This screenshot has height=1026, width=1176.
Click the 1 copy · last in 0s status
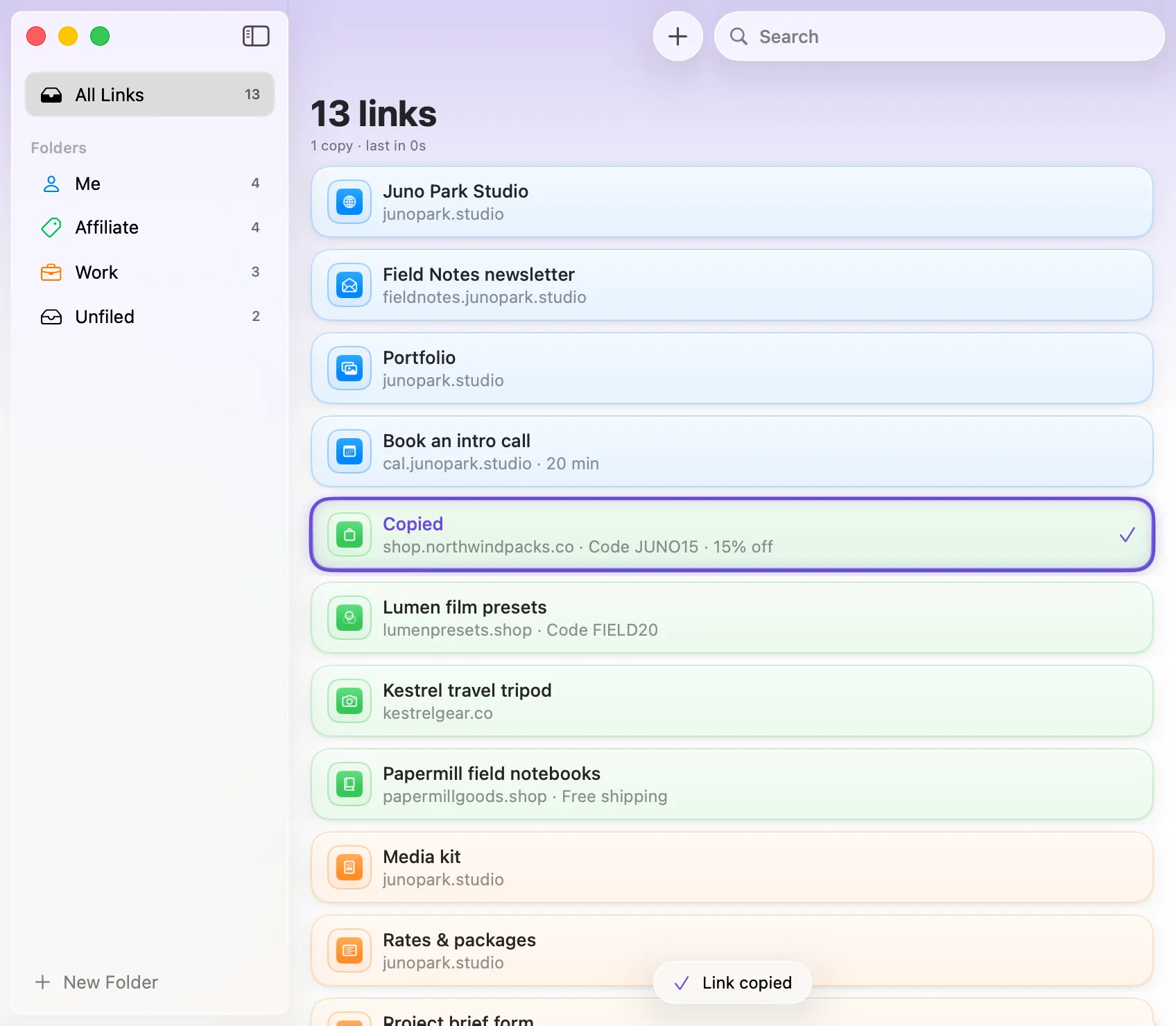368,146
